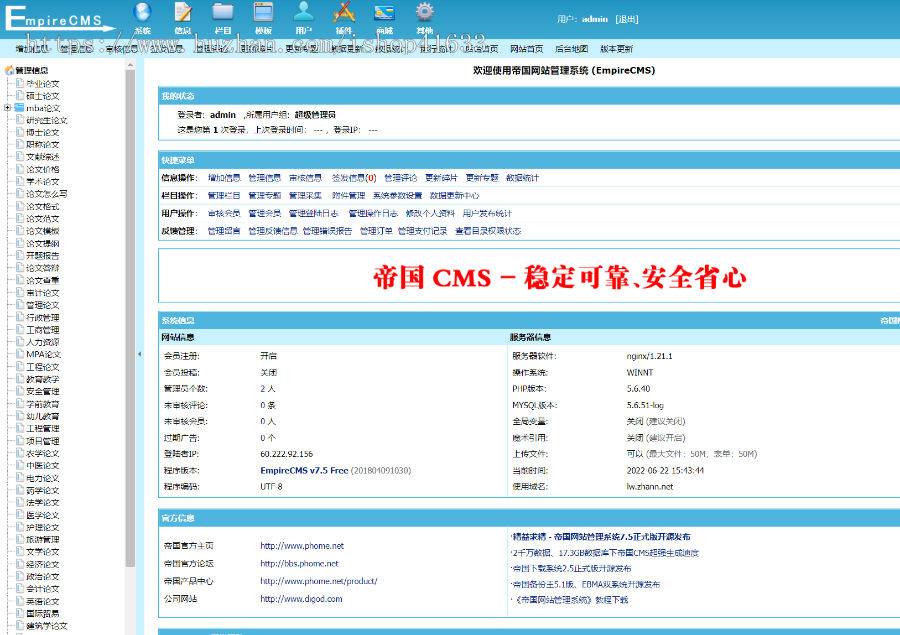The width and height of the screenshot is (900, 635).
Task: Click EmpireCMS v7.5 Free version link
Action: pyautogui.click(x=304, y=470)
